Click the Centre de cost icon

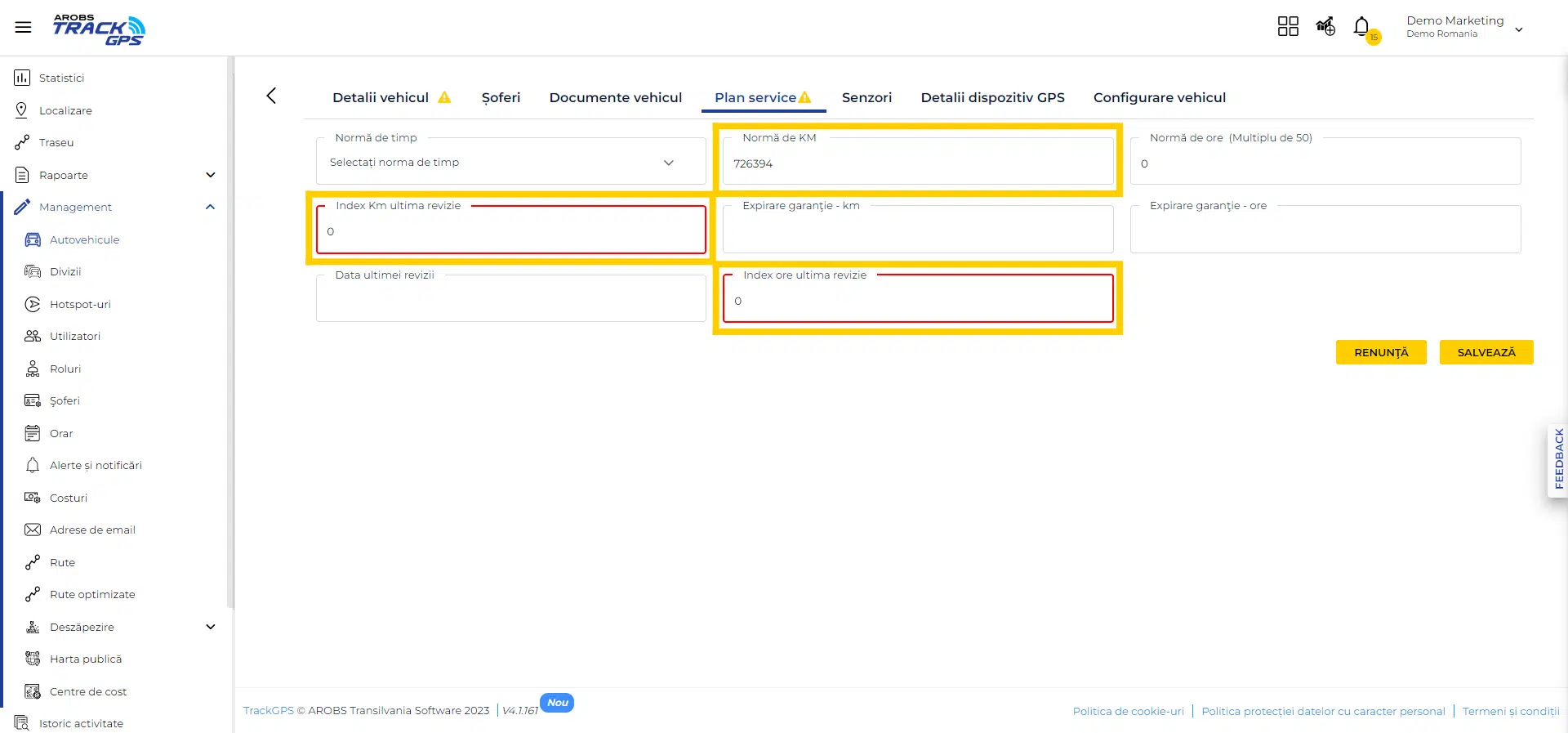tap(33, 691)
